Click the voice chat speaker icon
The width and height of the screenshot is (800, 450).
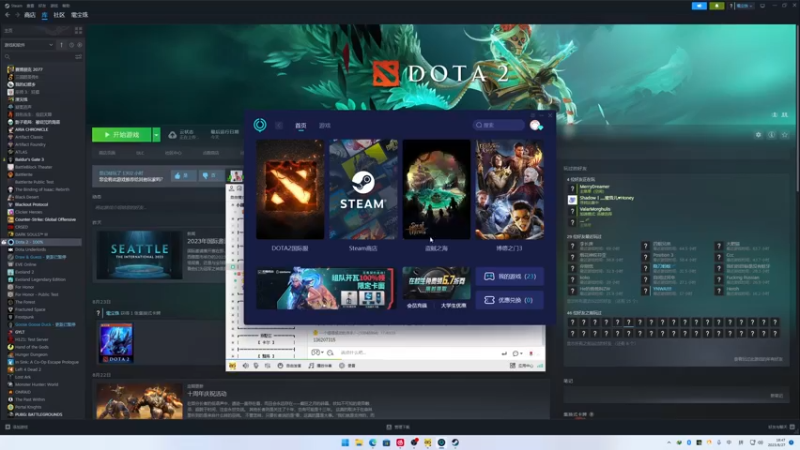coord(245,366)
